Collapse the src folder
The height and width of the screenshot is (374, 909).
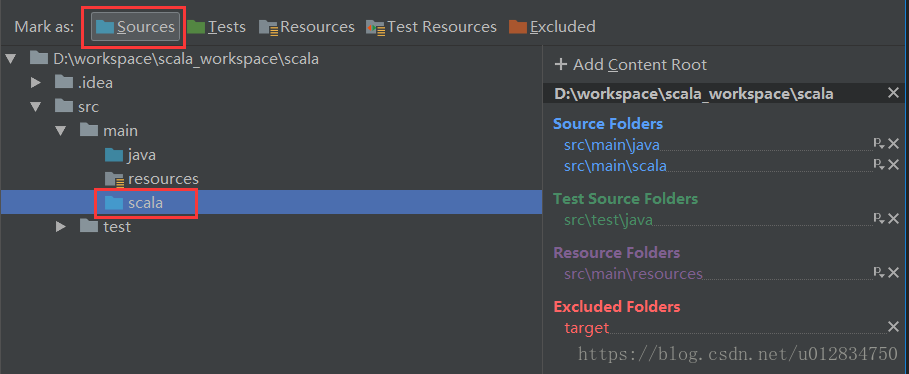click(x=36, y=107)
